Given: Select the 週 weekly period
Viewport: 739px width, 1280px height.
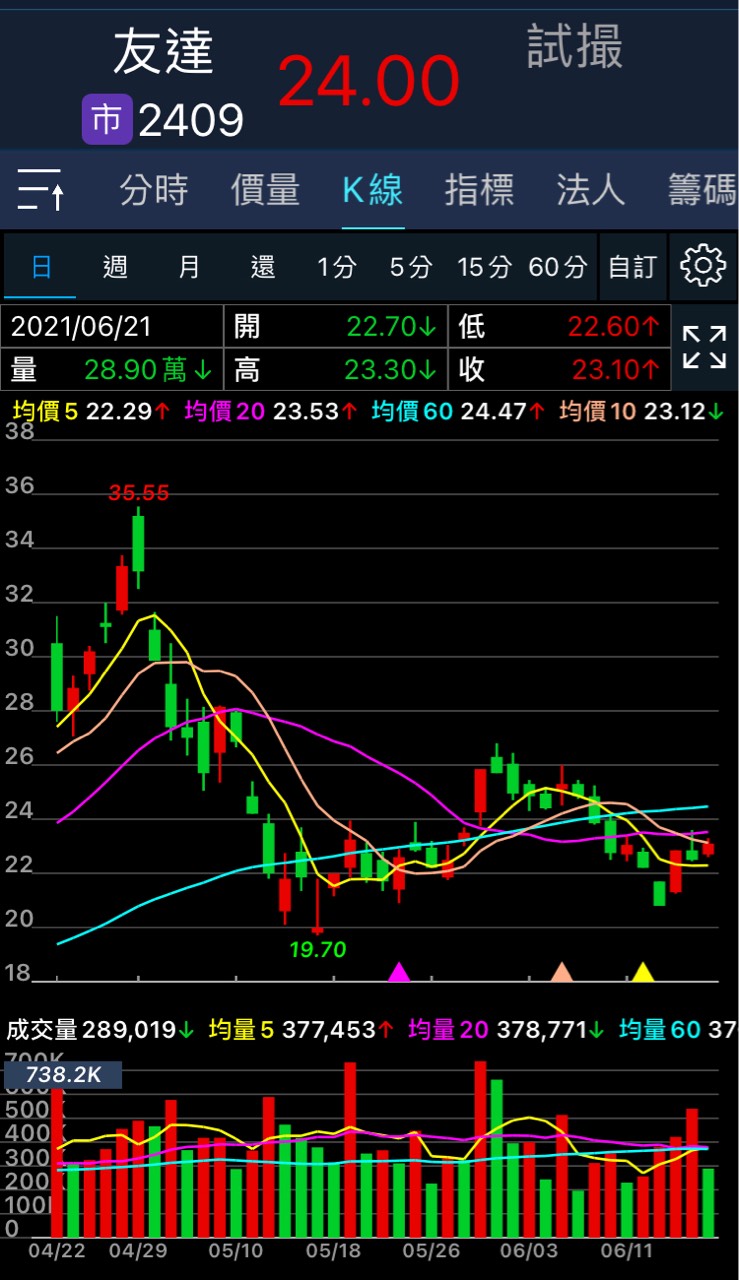Looking at the screenshot, I should click(115, 267).
